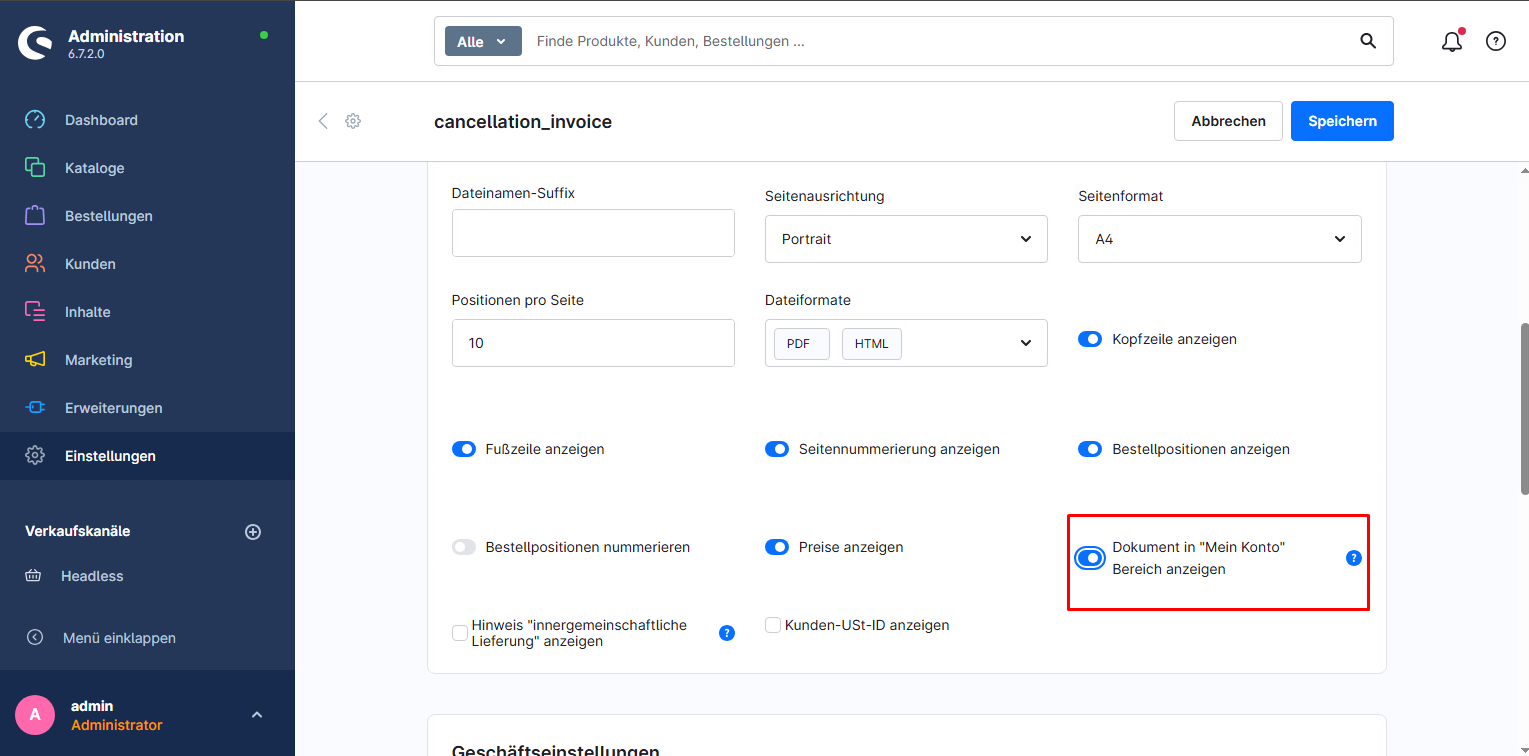The image size is (1529, 756).
Task: Open Bestellungen in the sidebar
Action: click(x=108, y=216)
